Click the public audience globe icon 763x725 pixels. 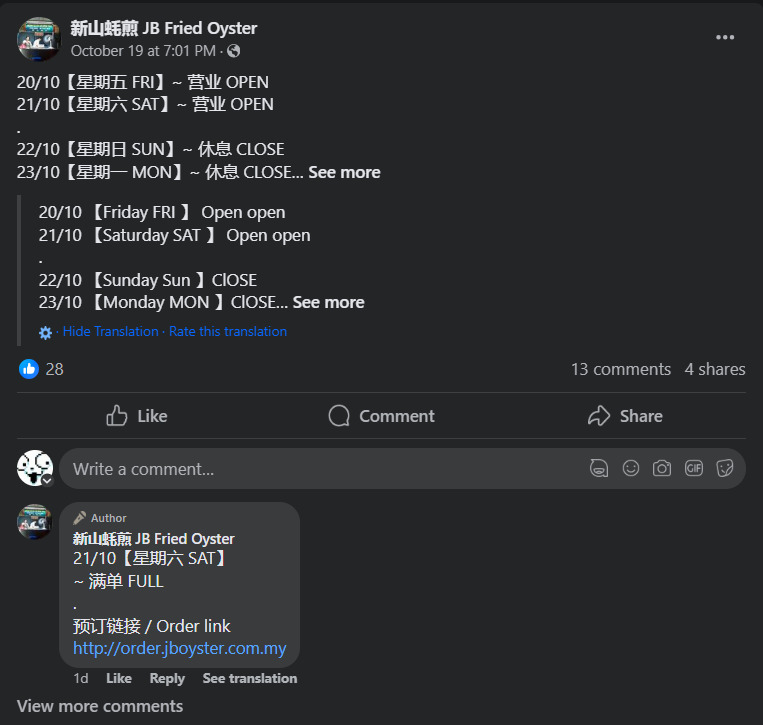click(233, 51)
